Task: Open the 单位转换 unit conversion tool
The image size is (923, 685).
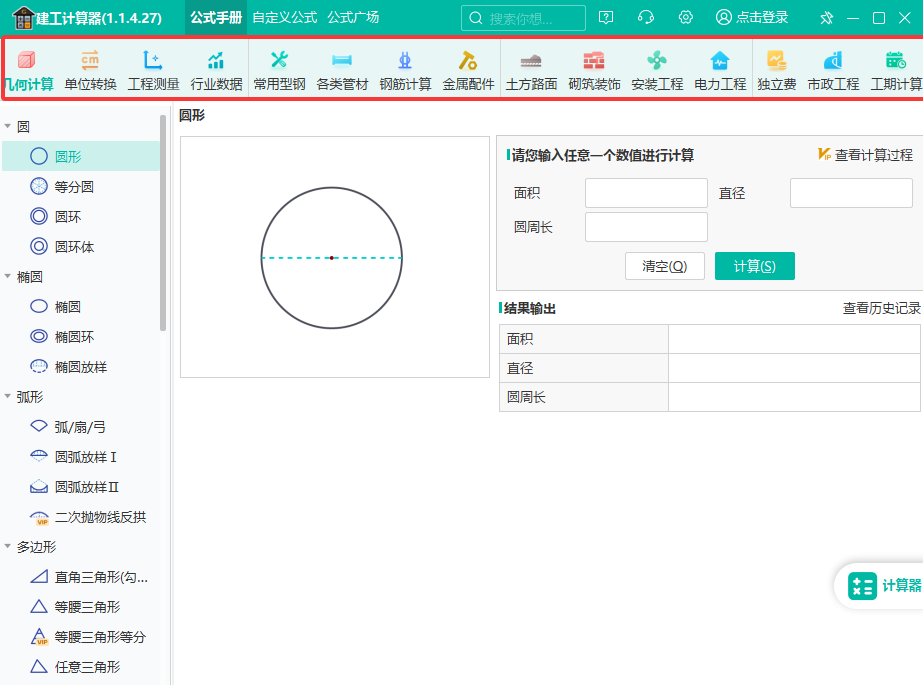Action: (90, 70)
